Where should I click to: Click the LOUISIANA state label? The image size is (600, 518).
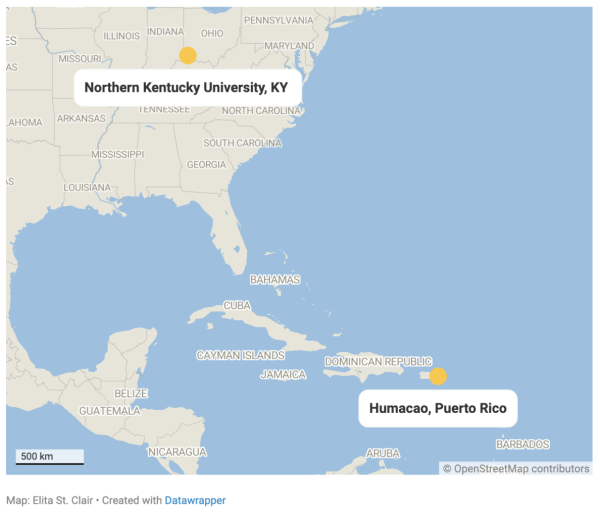(87, 187)
